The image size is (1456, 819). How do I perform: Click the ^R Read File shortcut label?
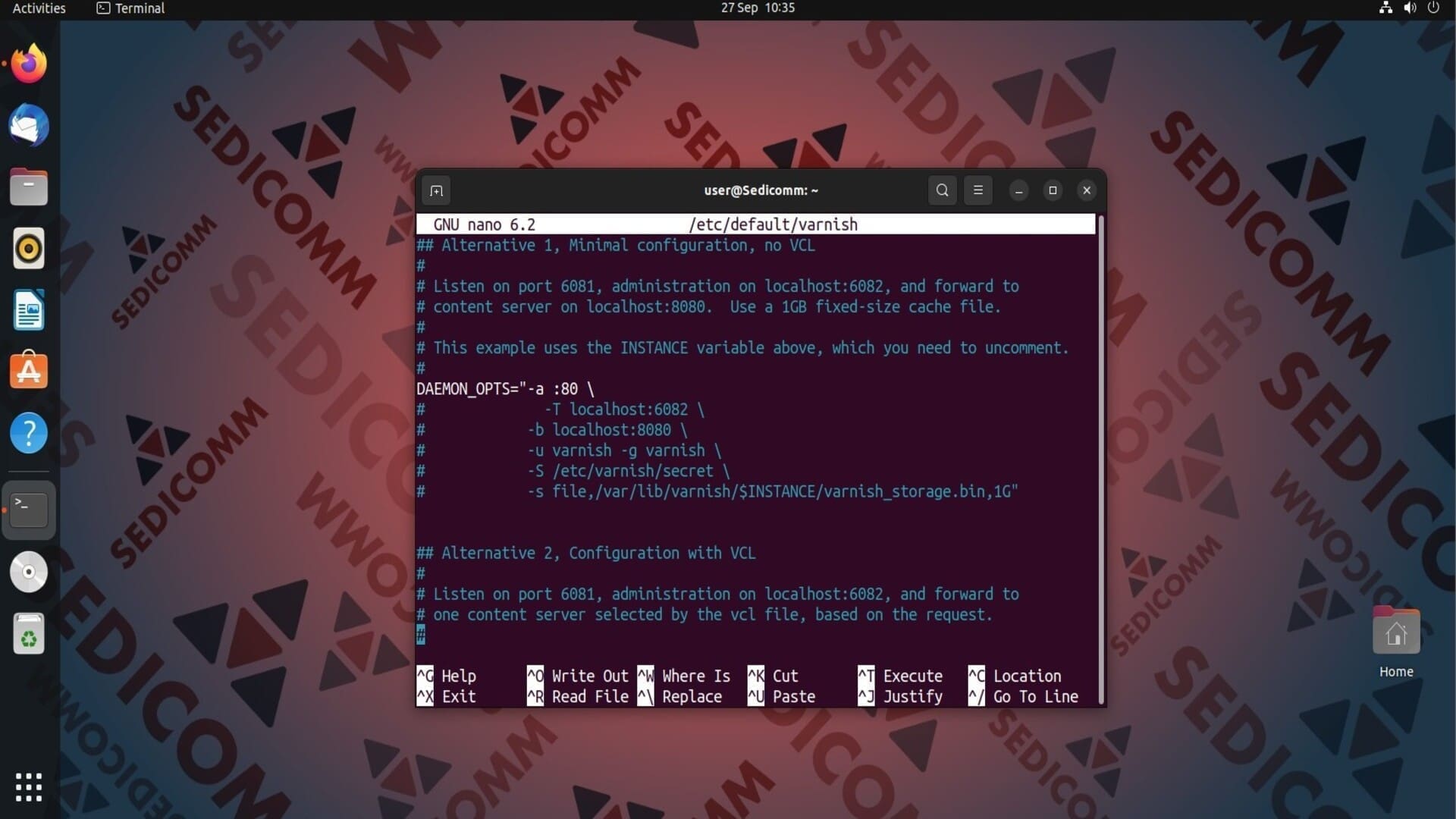(578, 696)
